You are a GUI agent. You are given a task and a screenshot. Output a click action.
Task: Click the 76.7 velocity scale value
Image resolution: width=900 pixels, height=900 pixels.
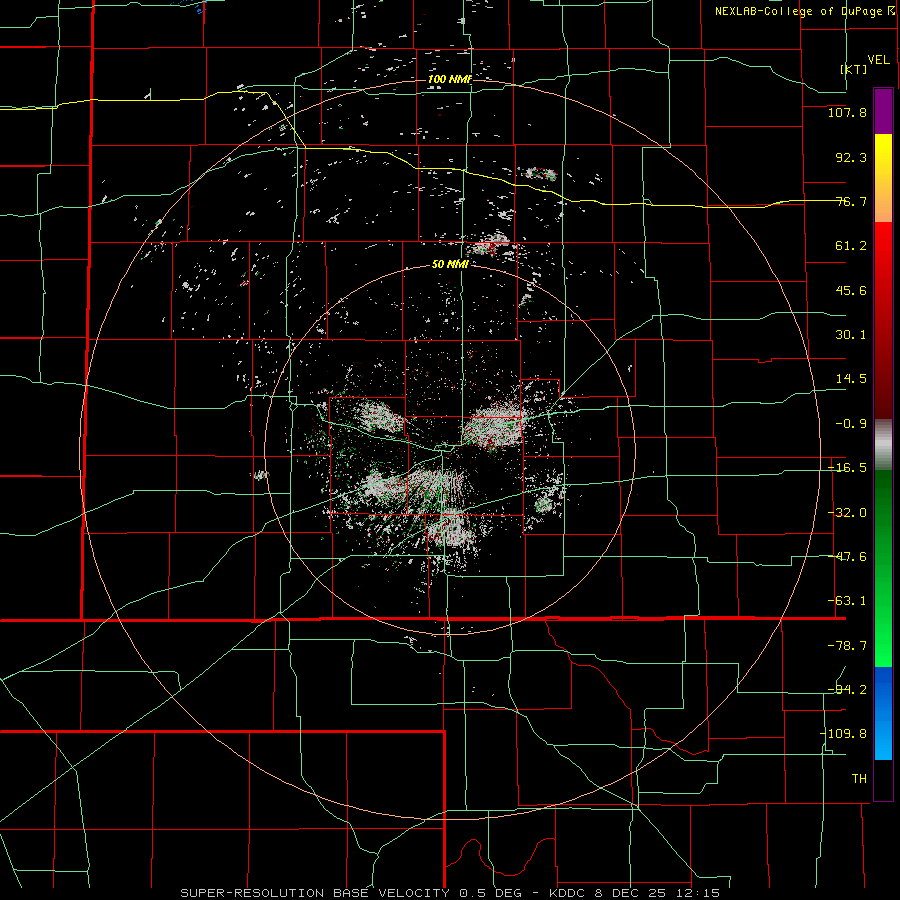tap(851, 201)
